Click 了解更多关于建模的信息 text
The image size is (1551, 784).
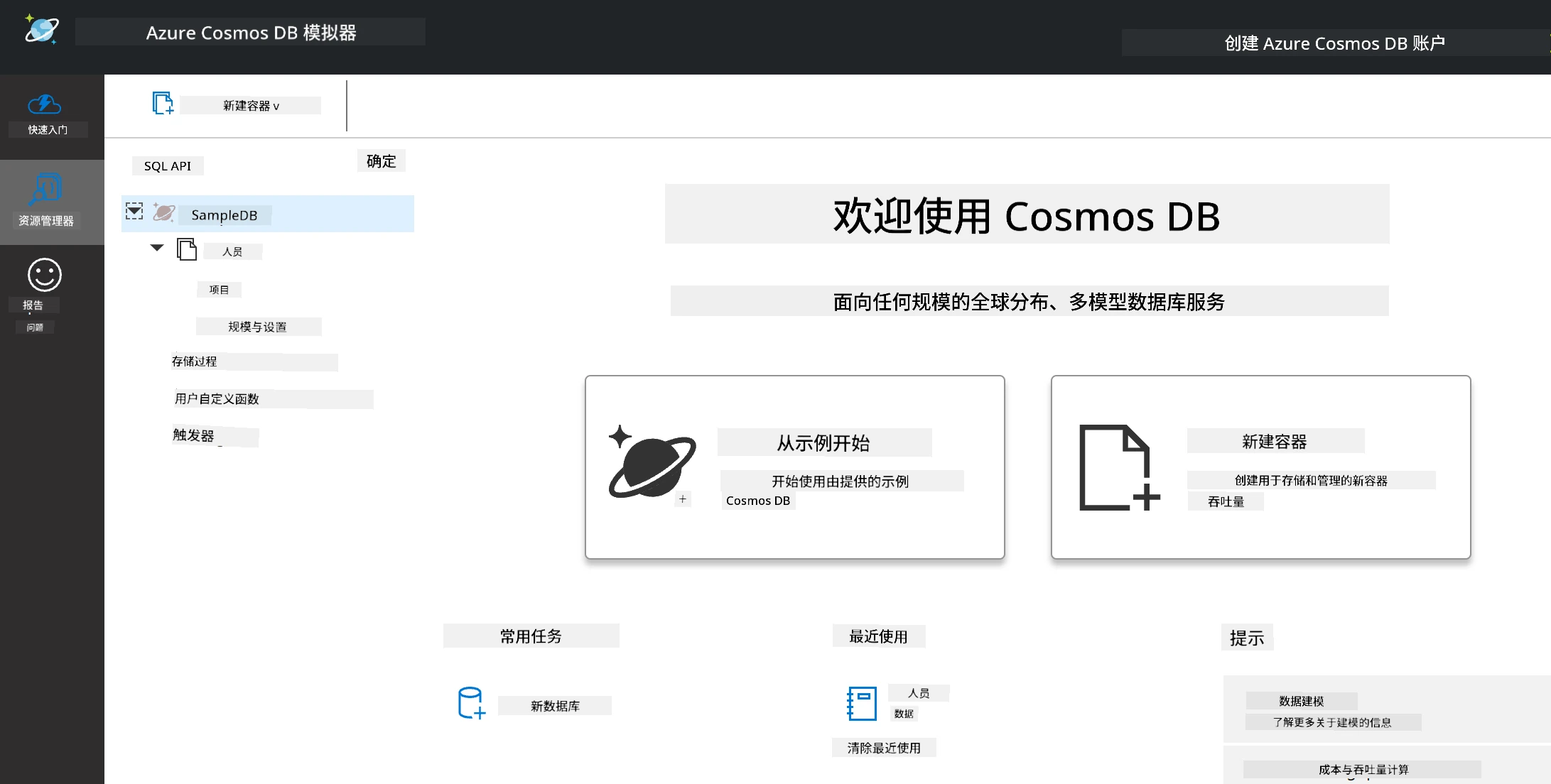click(1333, 722)
